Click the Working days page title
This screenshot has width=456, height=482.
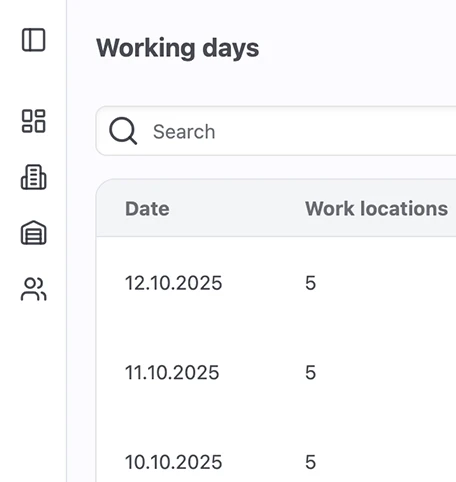pos(178,49)
